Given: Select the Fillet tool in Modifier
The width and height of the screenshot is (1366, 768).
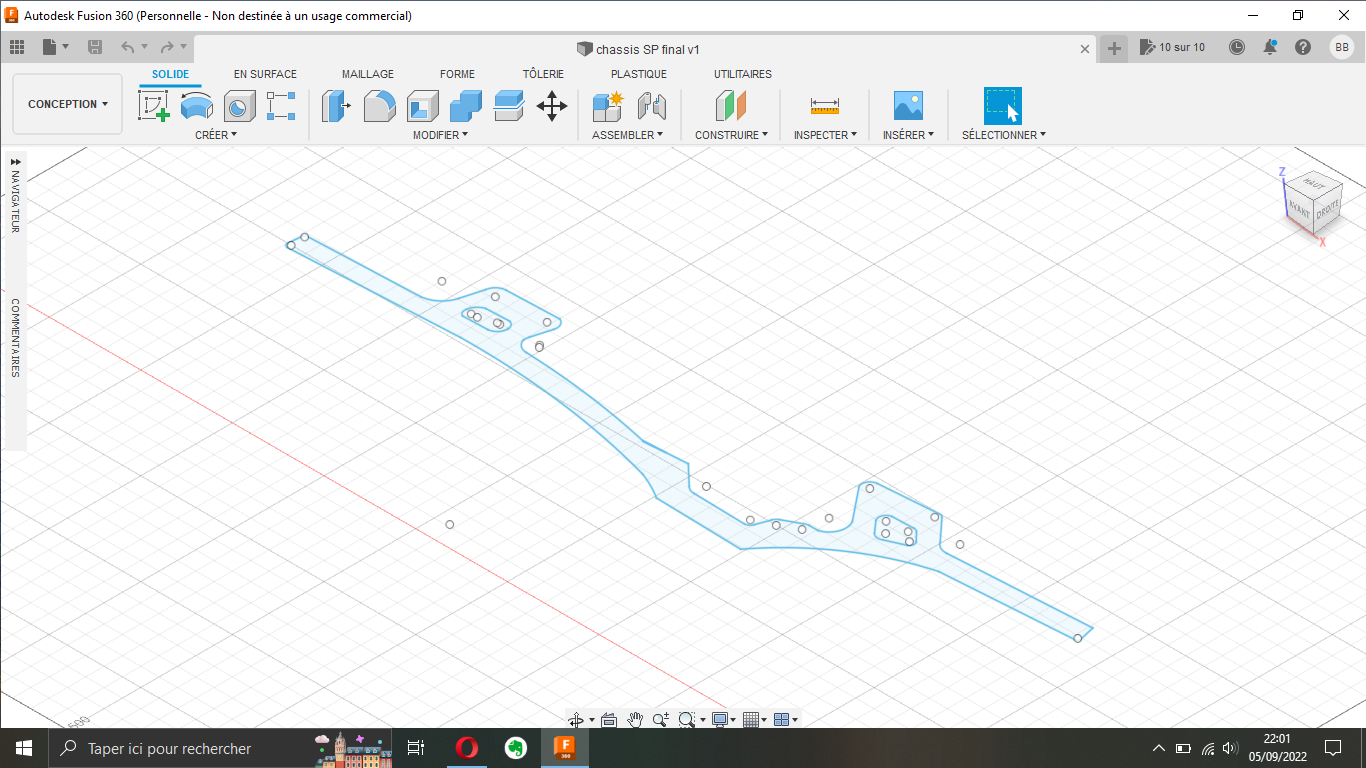Looking at the screenshot, I should click(x=379, y=106).
